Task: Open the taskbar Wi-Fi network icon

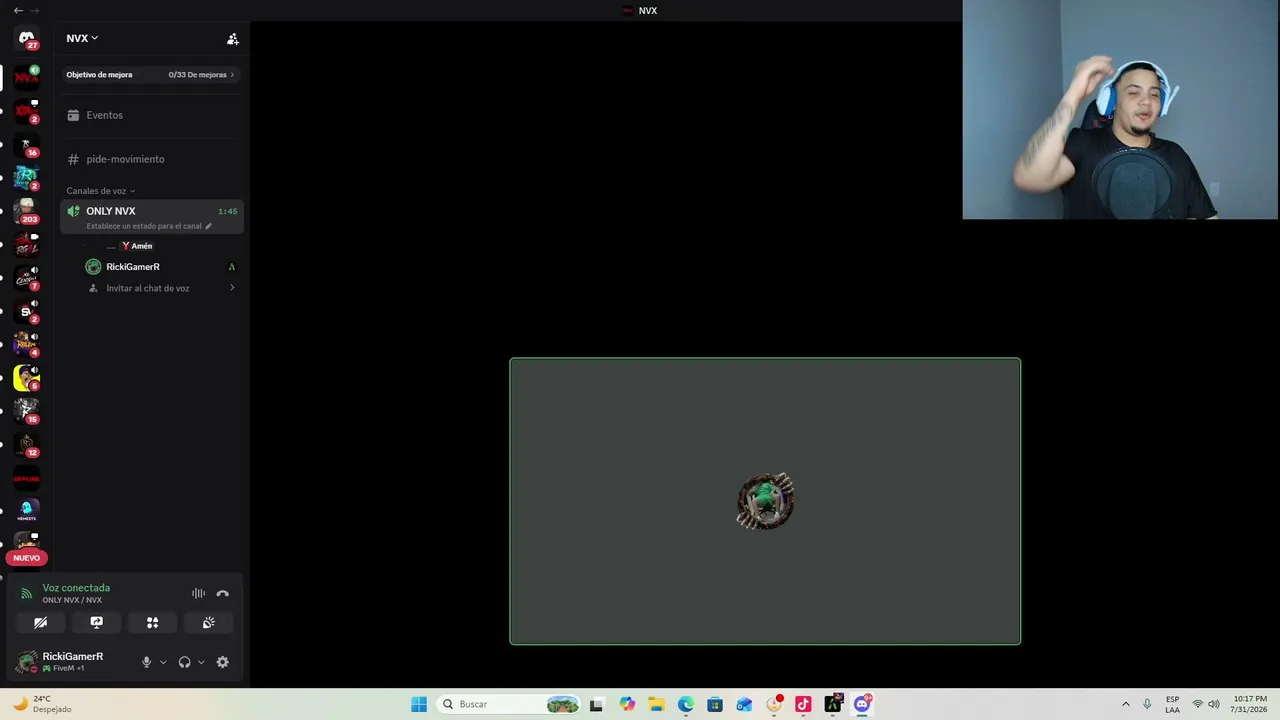Action: point(1197,704)
